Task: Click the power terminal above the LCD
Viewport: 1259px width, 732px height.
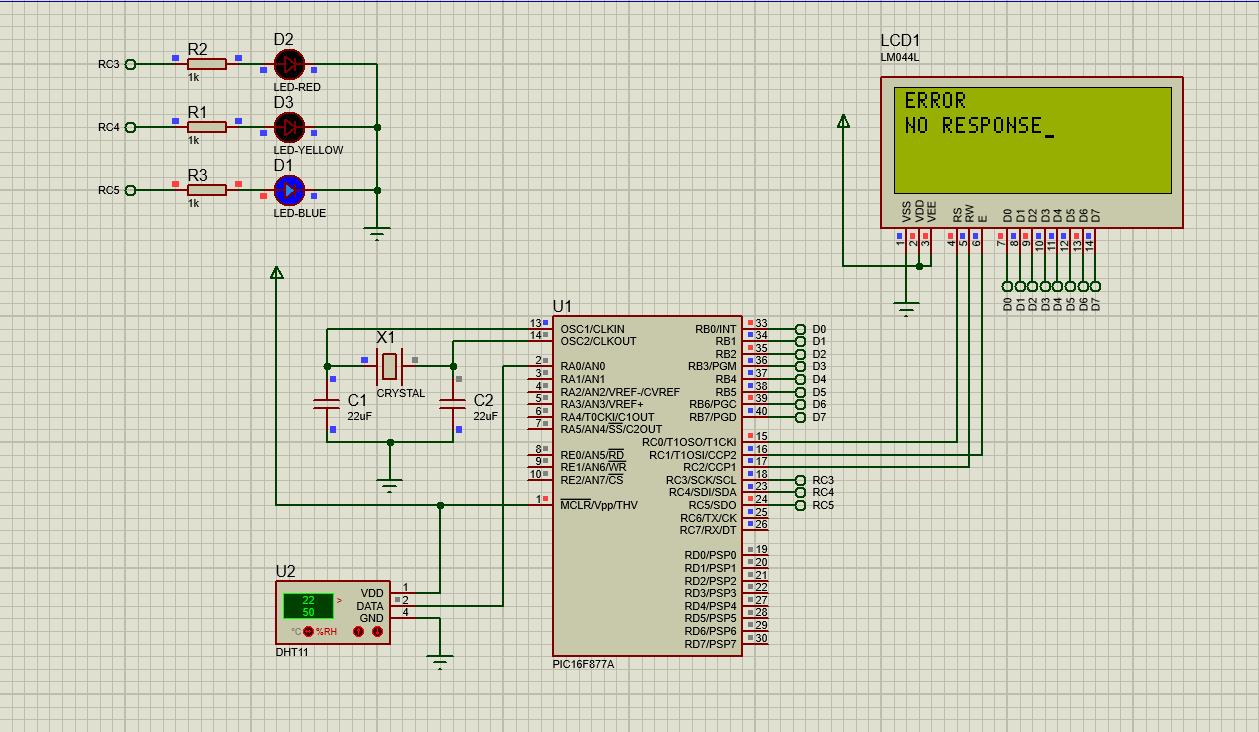Action: click(x=845, y=120)
